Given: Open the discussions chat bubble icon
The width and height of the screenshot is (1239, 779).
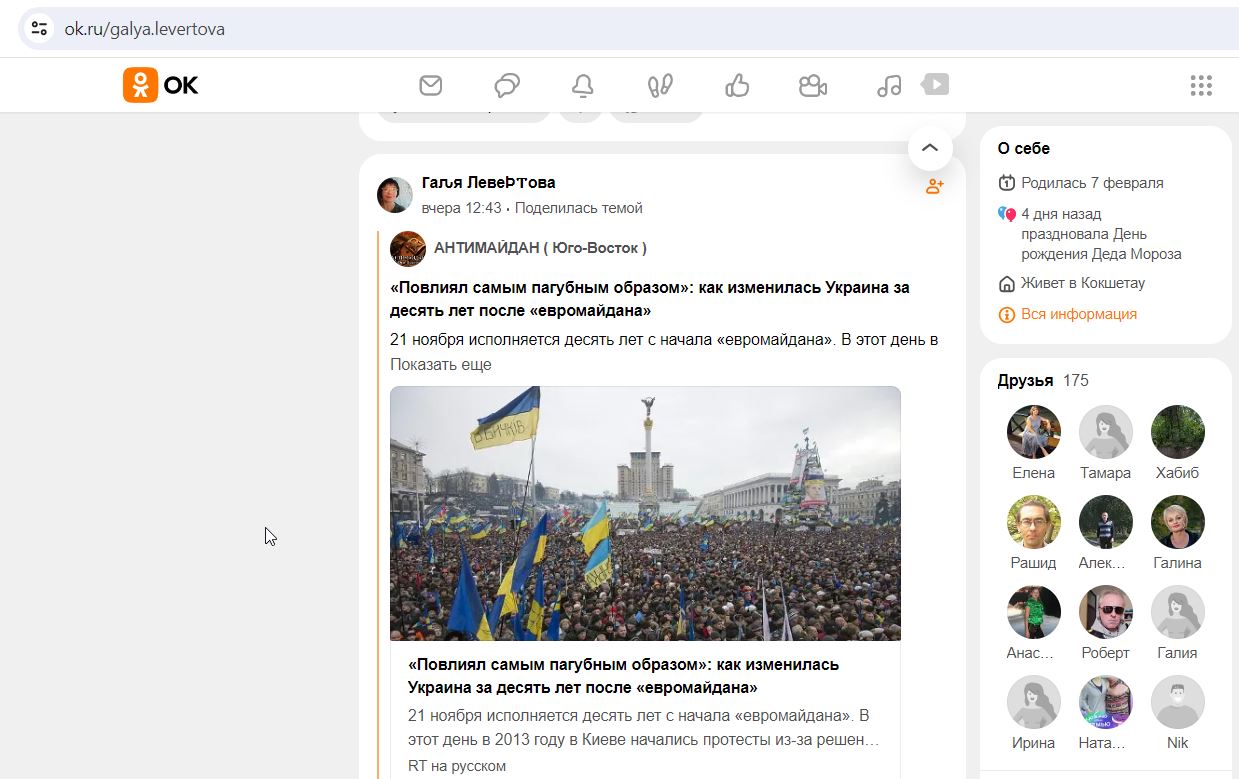Looking at the screenshot, I should (507, 86).
